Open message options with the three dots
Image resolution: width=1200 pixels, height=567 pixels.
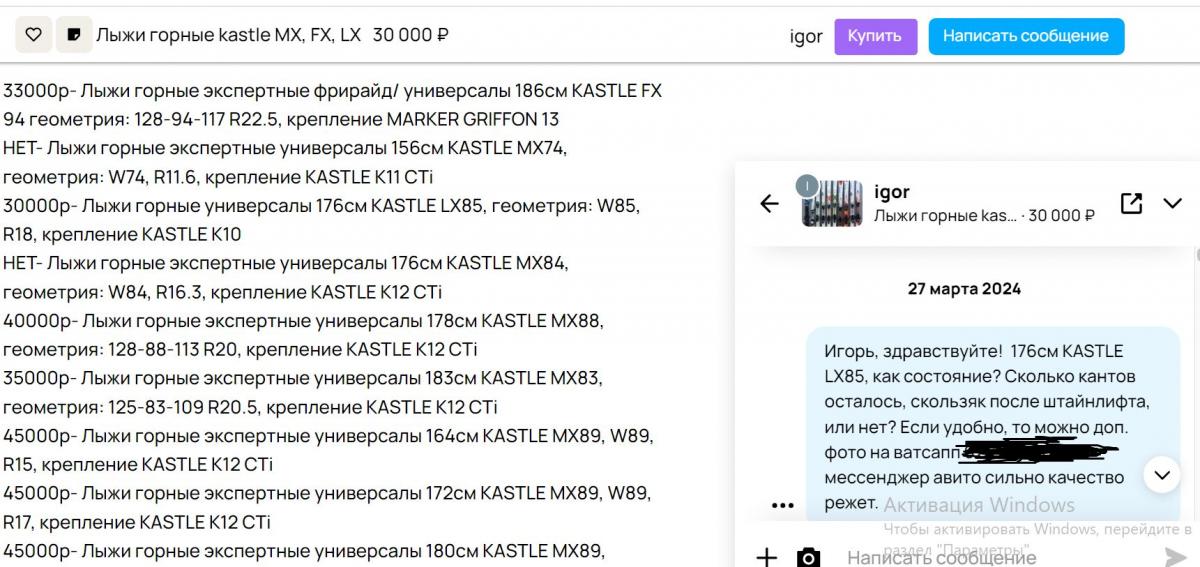783,505
